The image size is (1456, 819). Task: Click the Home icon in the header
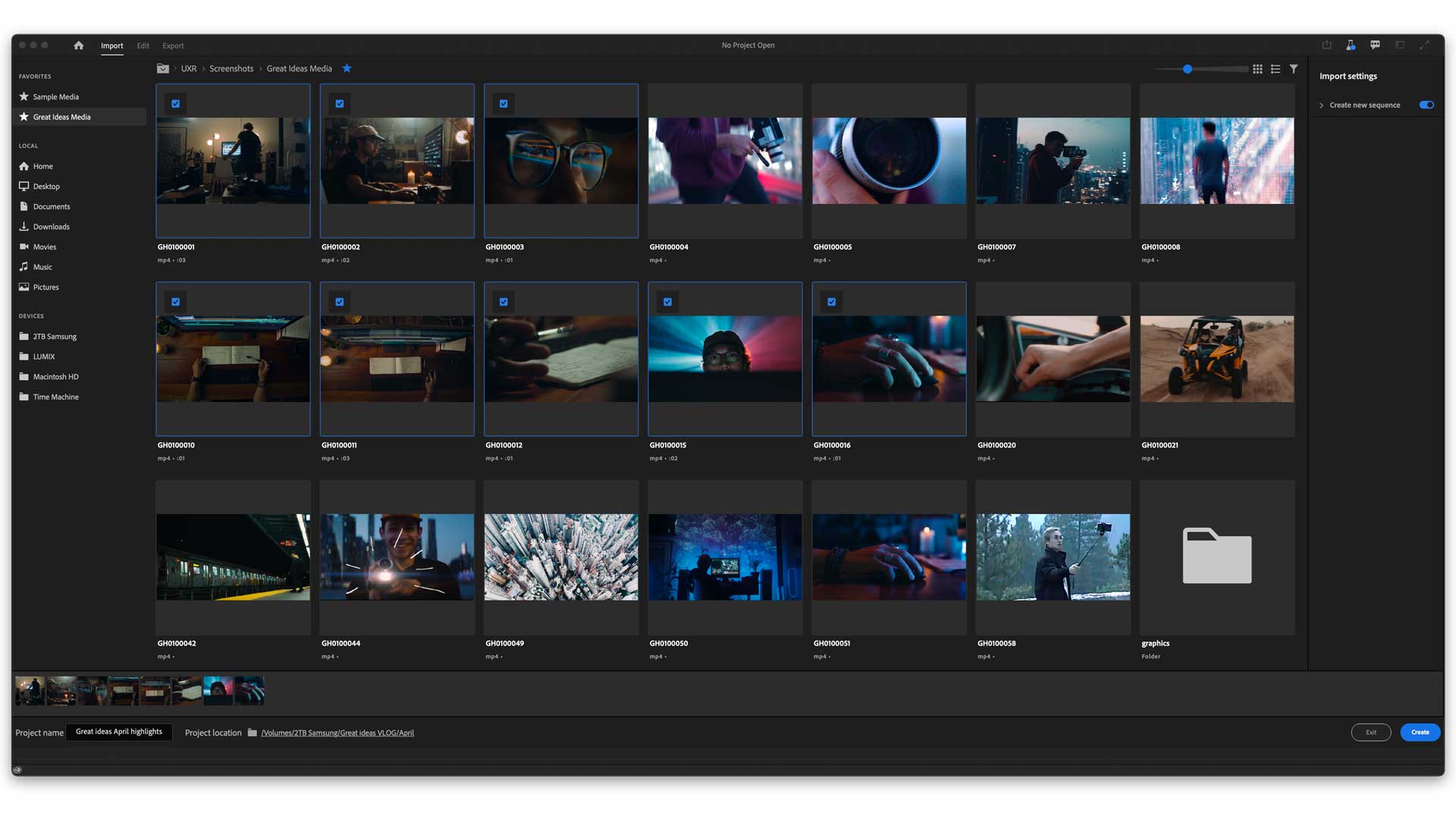coord(78,45)
